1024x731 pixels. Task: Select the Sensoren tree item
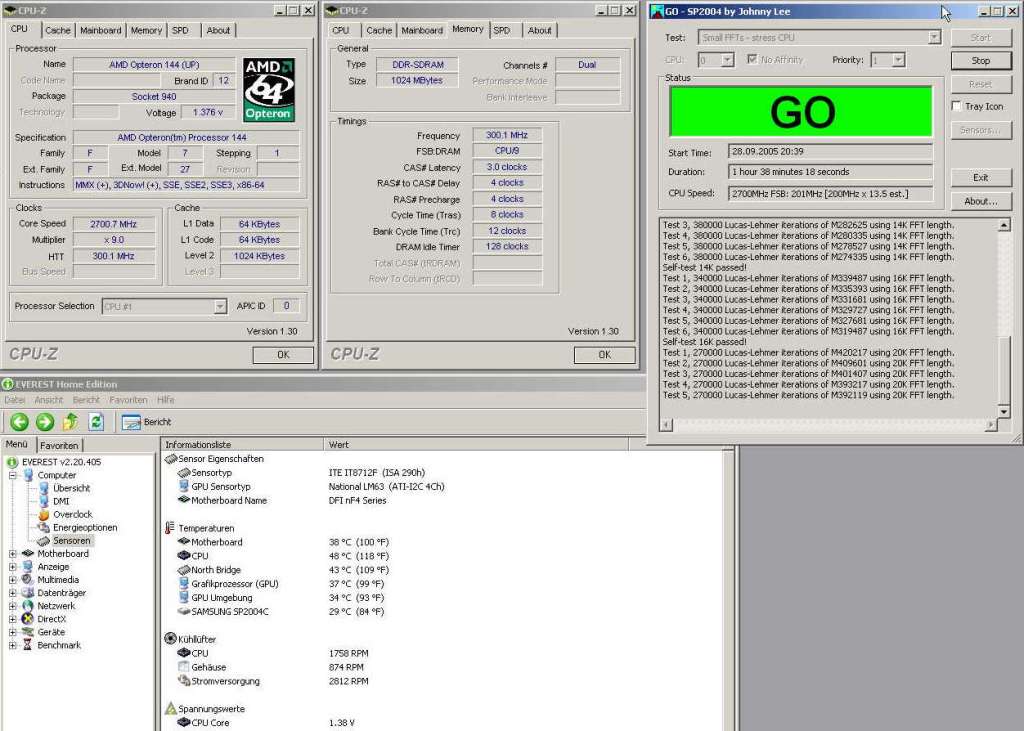(x=71, y=540)
